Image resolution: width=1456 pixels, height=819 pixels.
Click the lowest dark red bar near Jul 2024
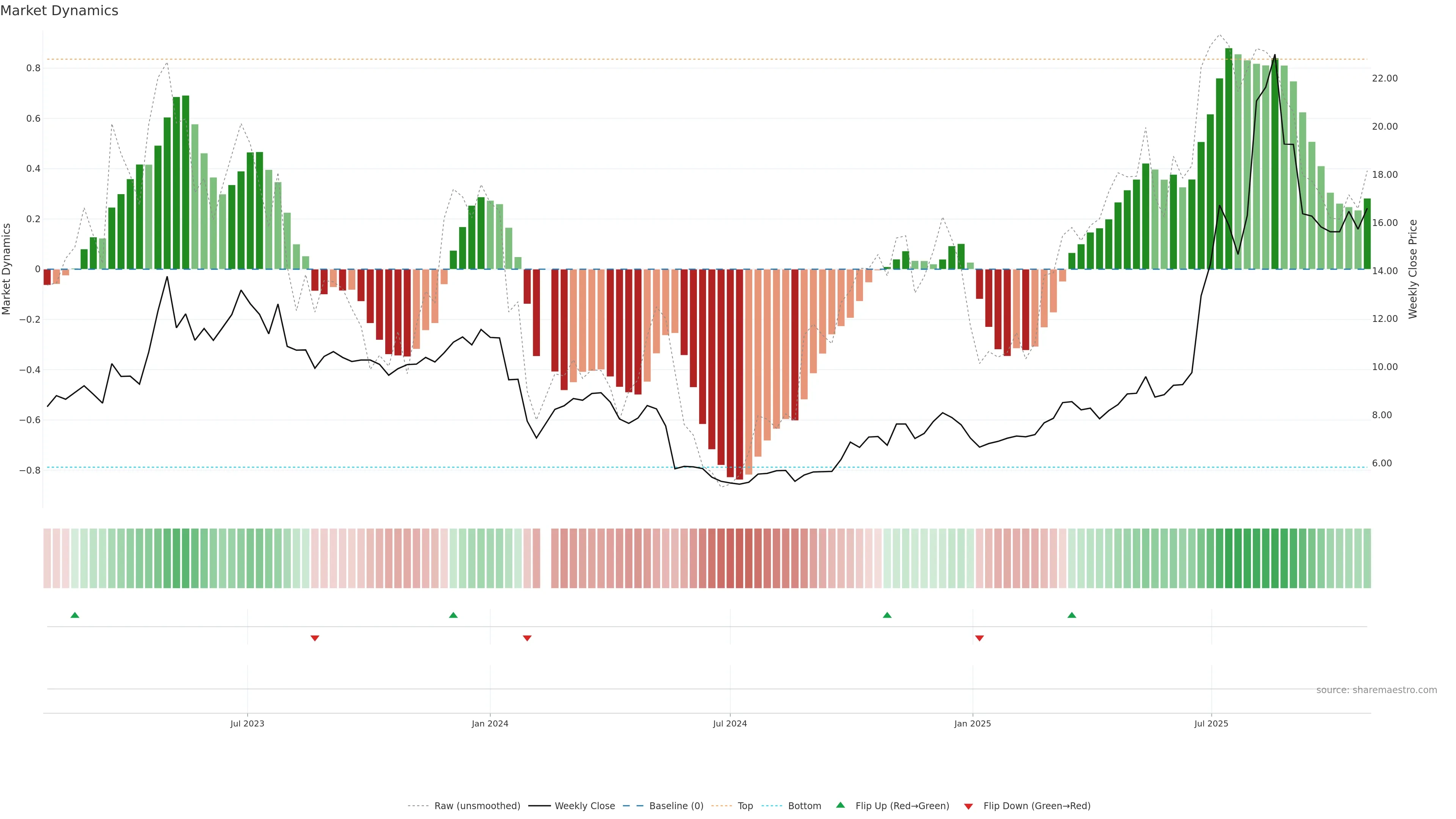click(739, 373)
